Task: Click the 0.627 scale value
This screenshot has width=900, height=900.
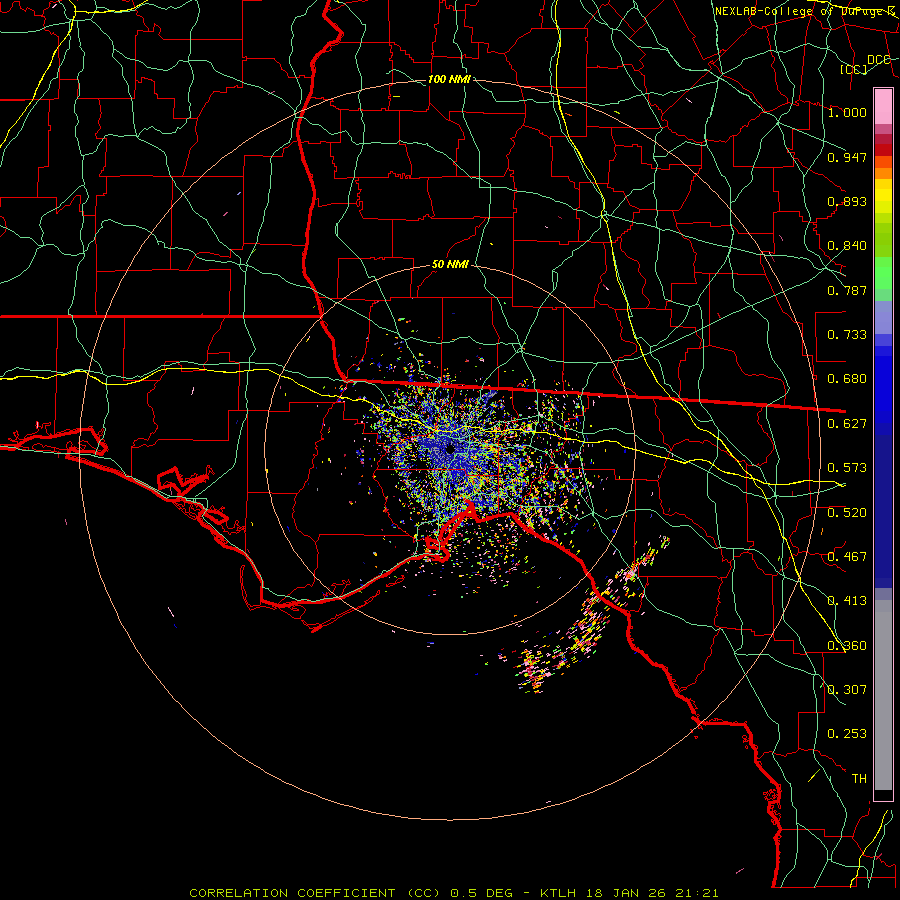Action: coord(847,424)
